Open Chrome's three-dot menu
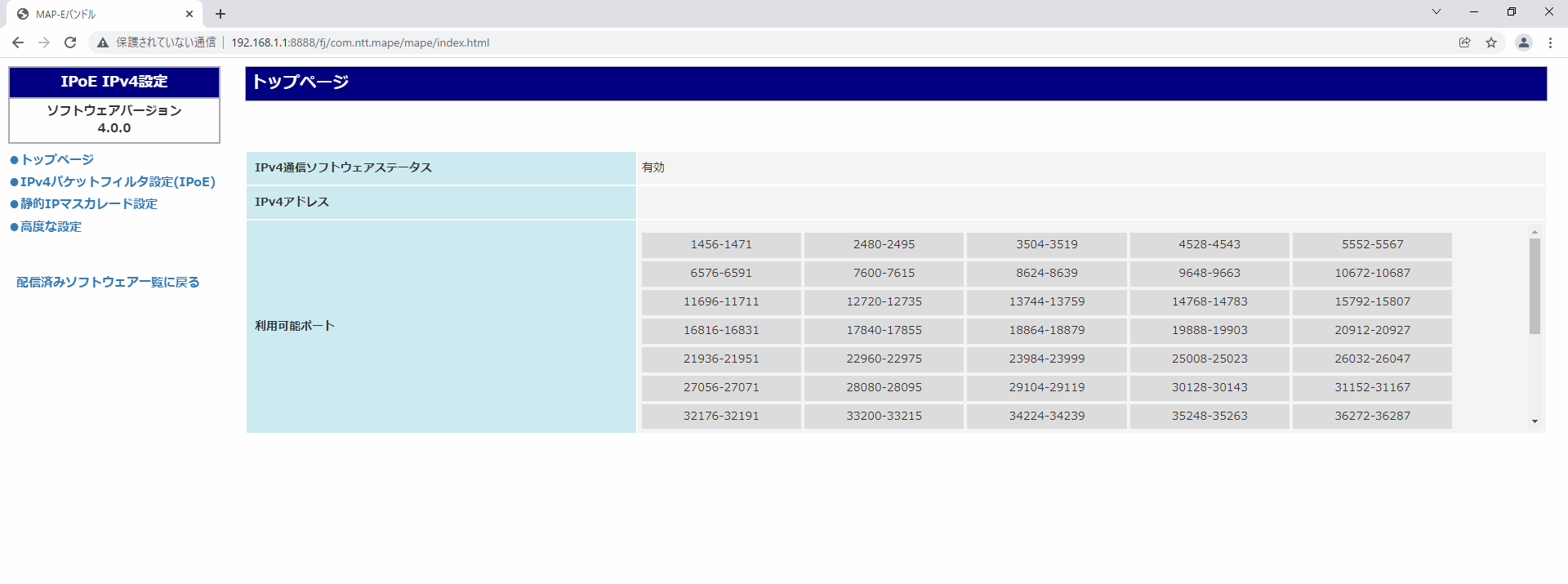 pyautogui.click(x=1550, y=42)
